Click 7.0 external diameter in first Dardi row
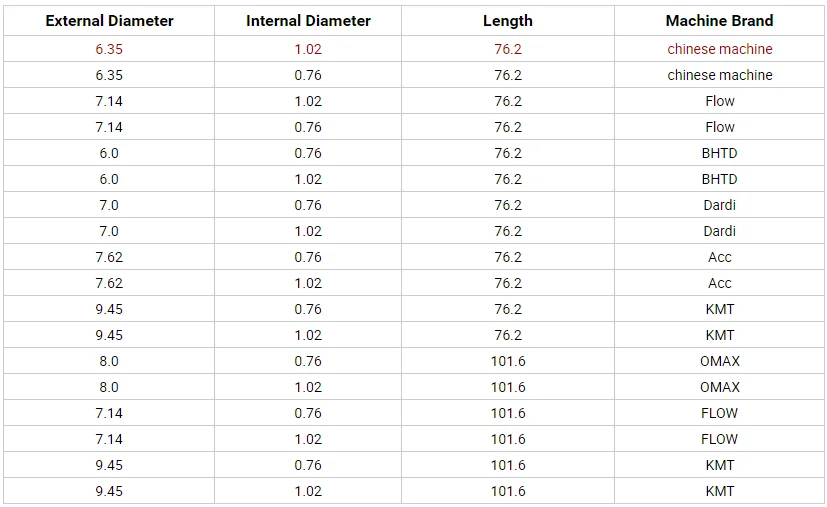This screenshot has width=827, height=507. coord(109,205)
